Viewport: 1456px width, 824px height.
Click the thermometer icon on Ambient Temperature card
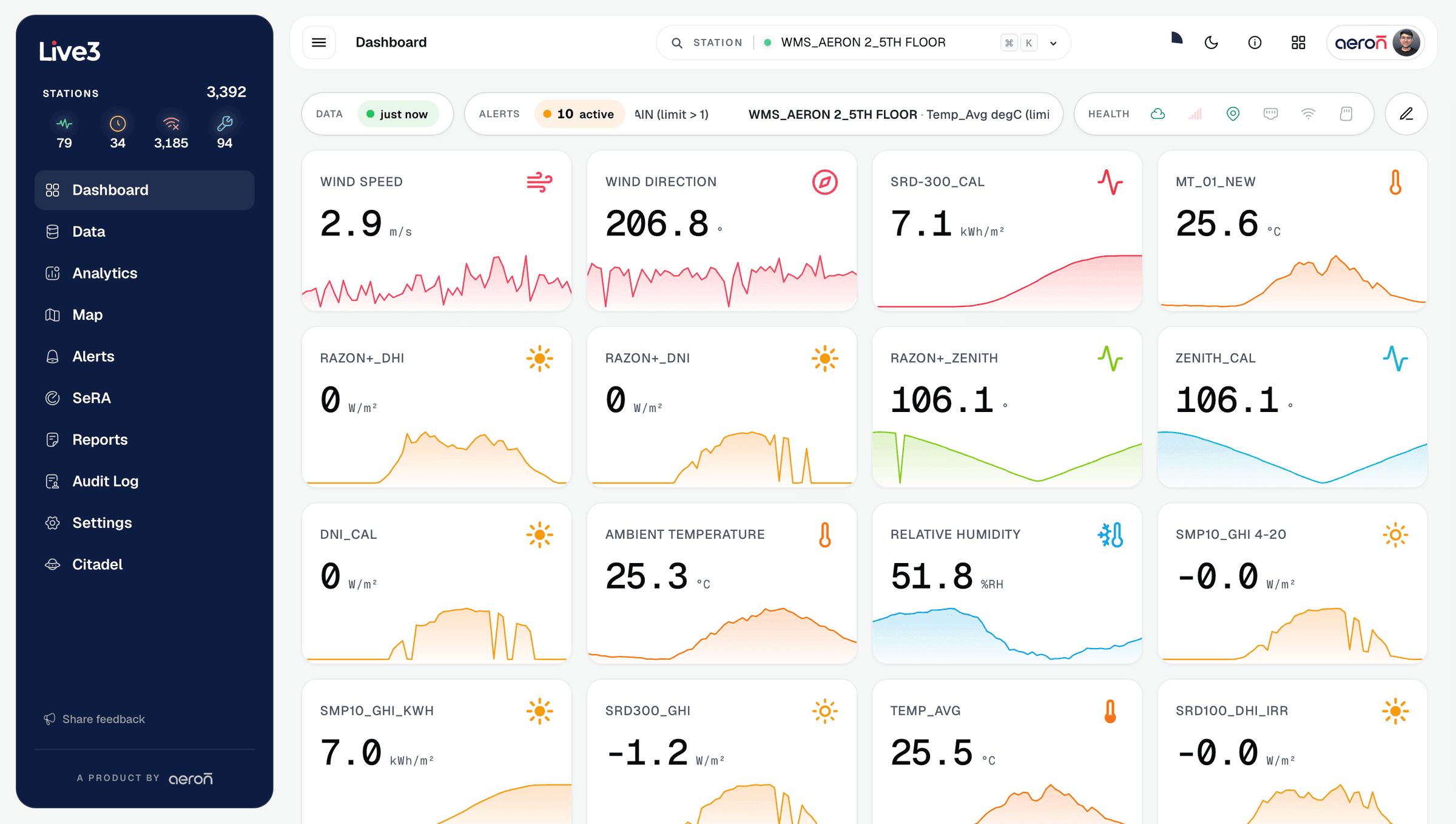coord(824,535)
